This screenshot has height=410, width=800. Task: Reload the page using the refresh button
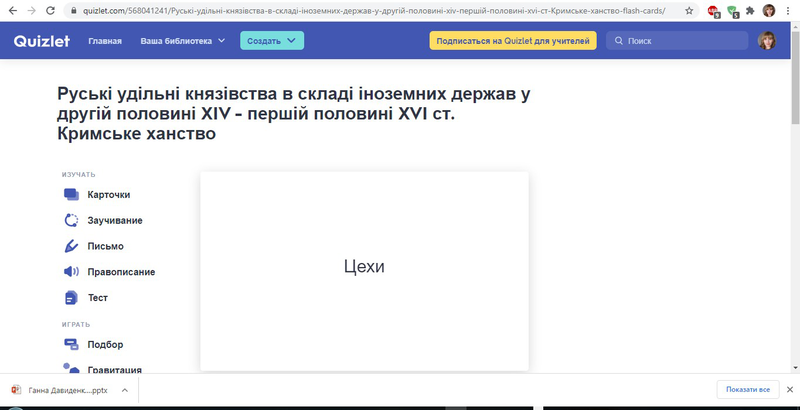pos(51,10)
